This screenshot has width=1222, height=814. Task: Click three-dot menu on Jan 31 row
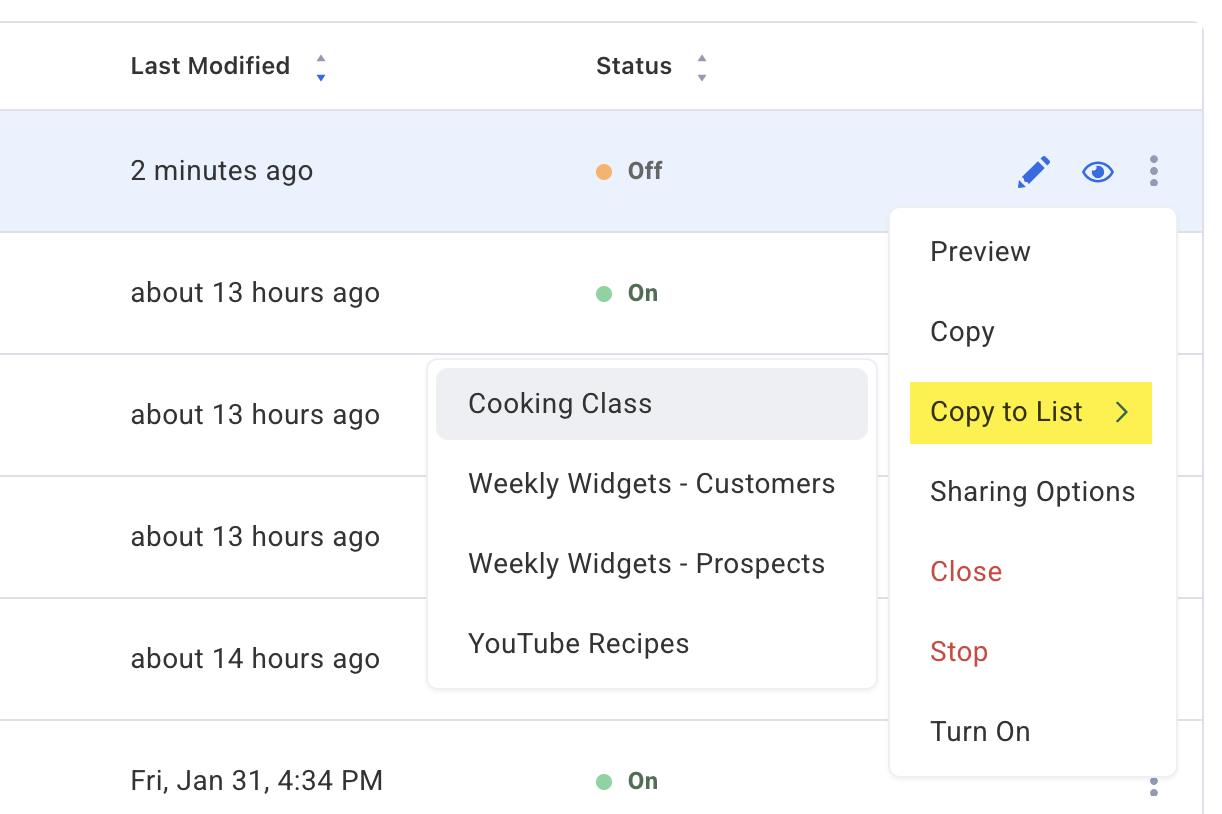[1154, 787]
